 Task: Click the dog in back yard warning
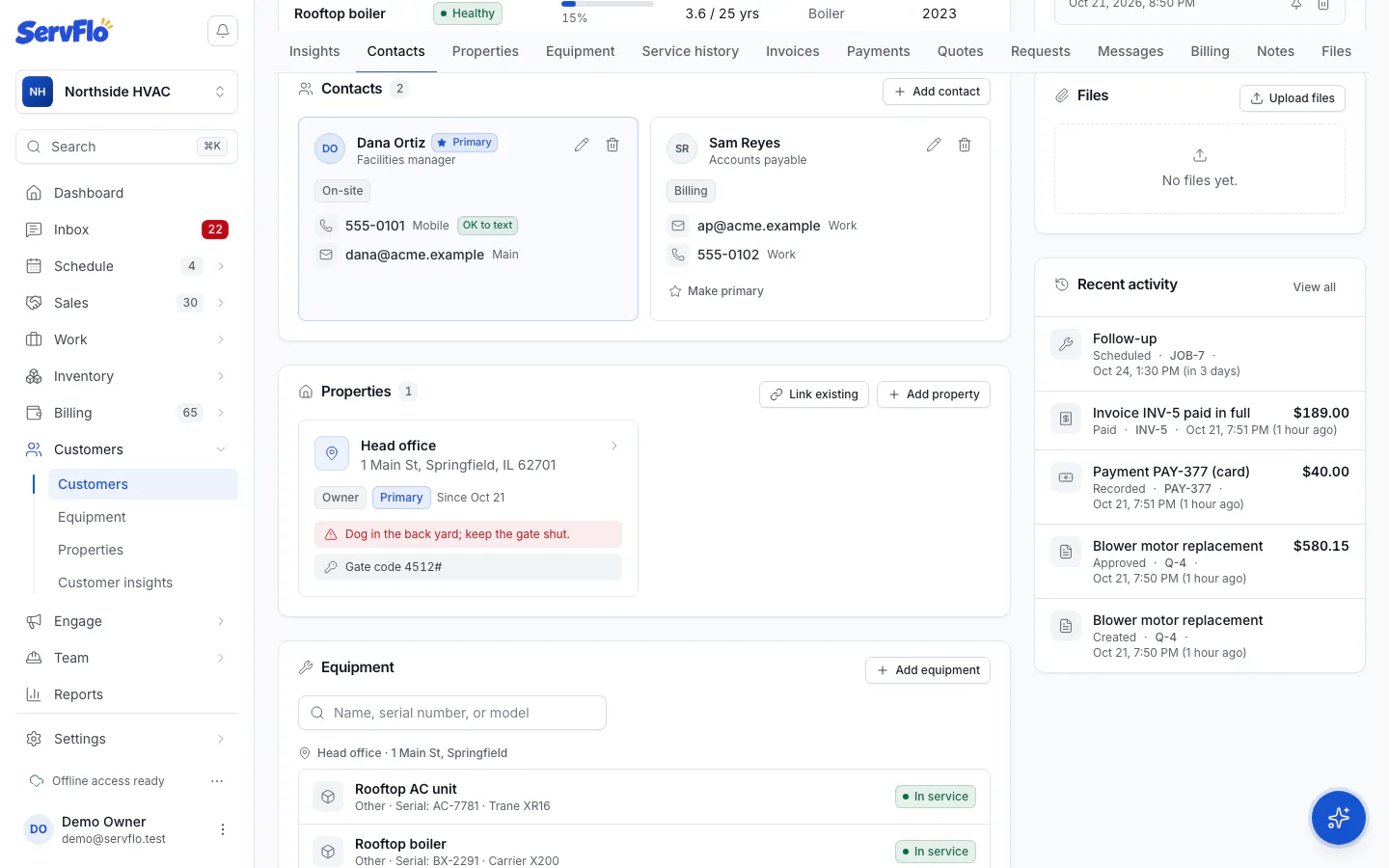point(468,534)
